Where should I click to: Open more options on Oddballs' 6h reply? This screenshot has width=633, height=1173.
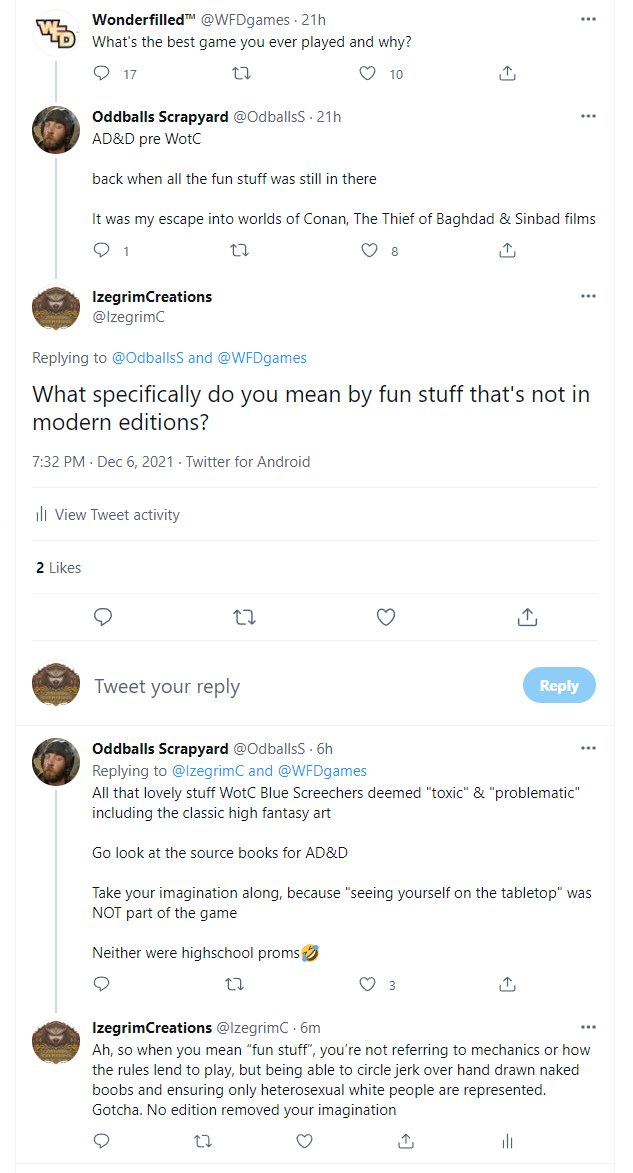pos(588,748)
